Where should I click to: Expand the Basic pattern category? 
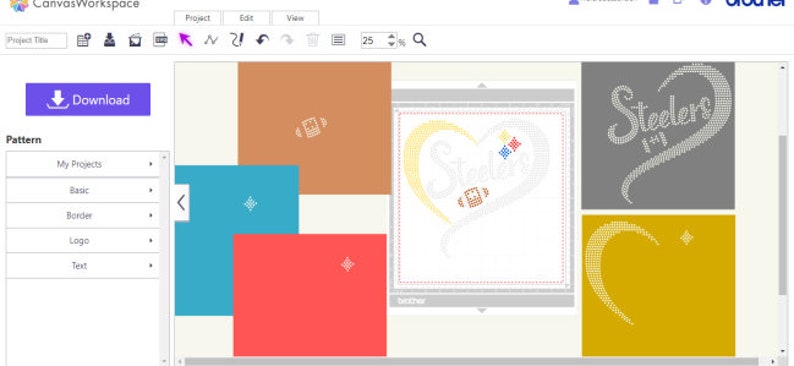83,190
